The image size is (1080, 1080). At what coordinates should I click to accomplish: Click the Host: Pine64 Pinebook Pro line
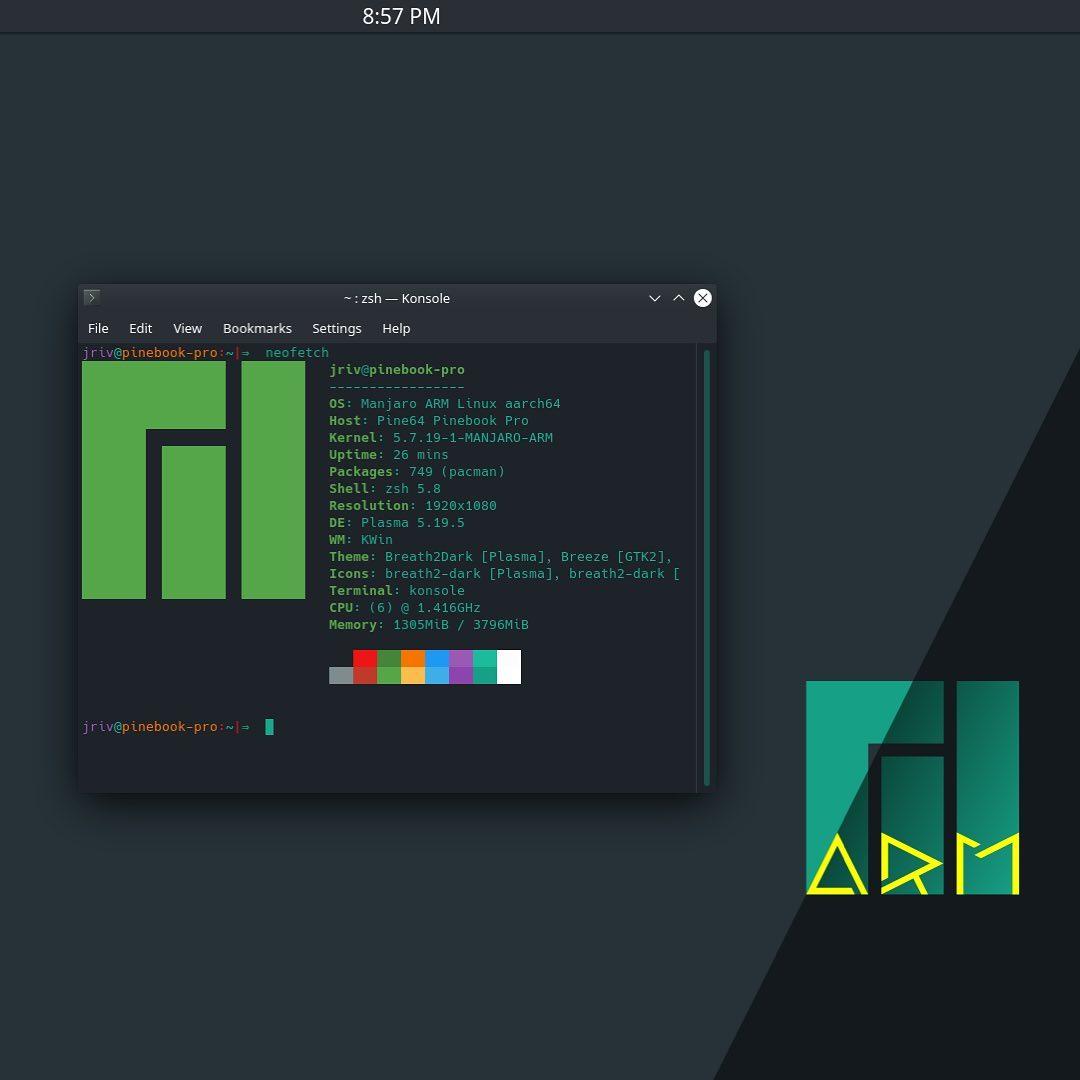pyautogui.click(x=428, y=421)
